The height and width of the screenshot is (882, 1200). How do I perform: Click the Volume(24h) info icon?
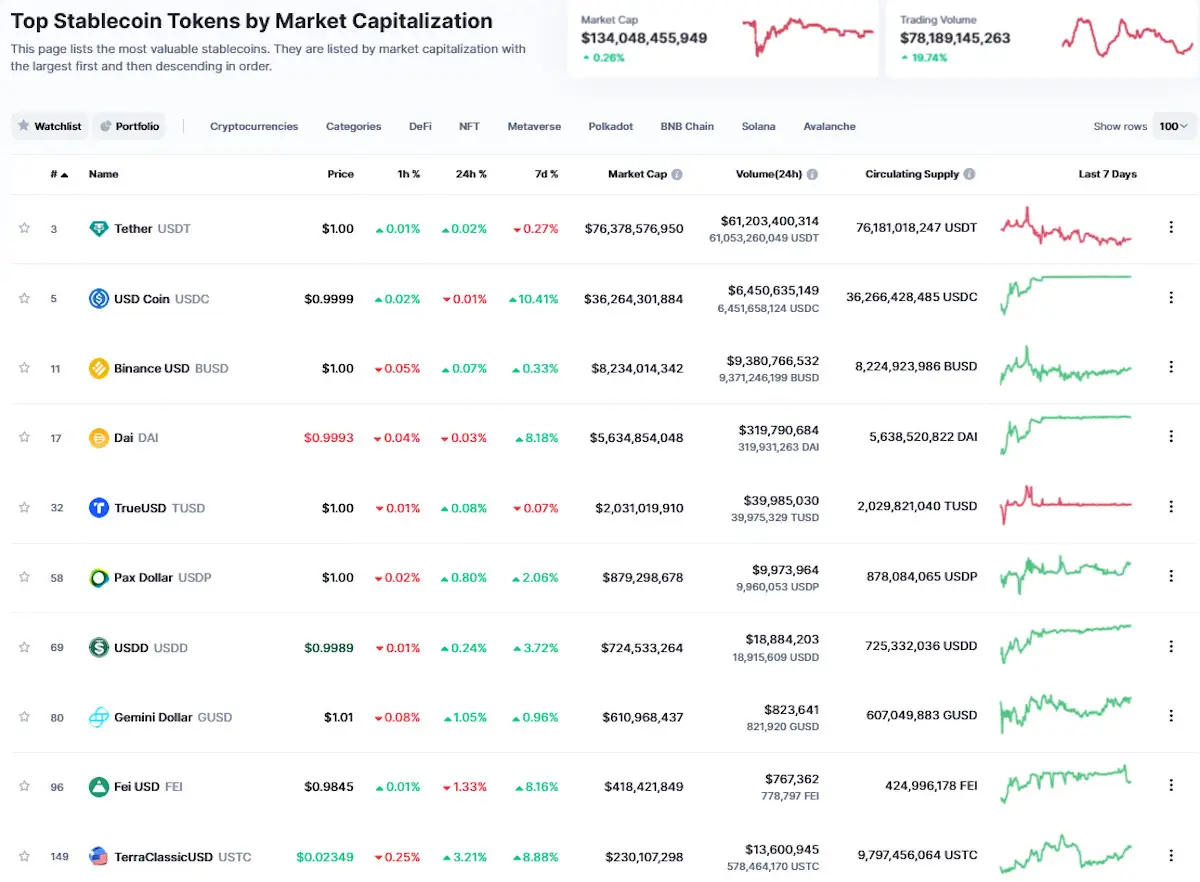click(812, 174)
